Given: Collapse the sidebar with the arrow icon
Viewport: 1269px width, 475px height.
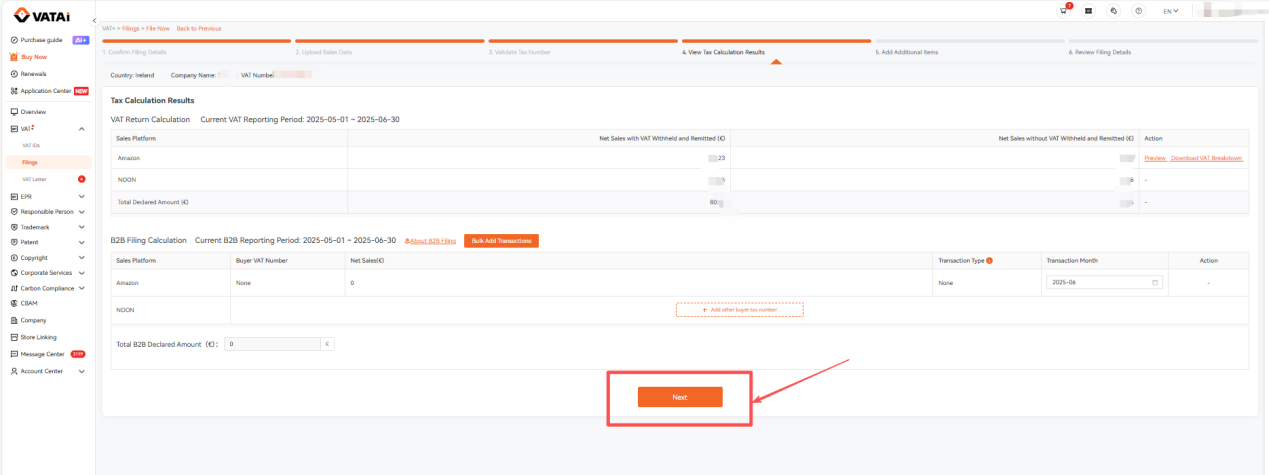Looking at the screenshot, I should [94, 21].
